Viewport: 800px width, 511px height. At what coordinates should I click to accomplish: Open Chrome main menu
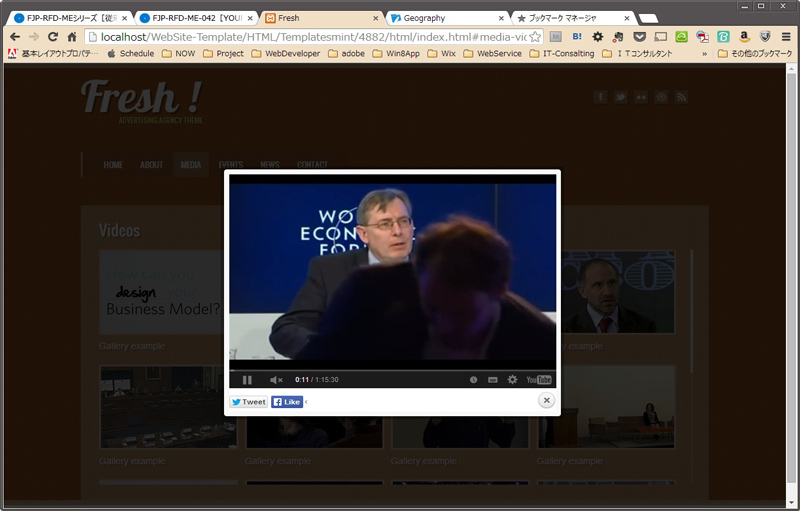pyautogui.click(x=786, y=37)
